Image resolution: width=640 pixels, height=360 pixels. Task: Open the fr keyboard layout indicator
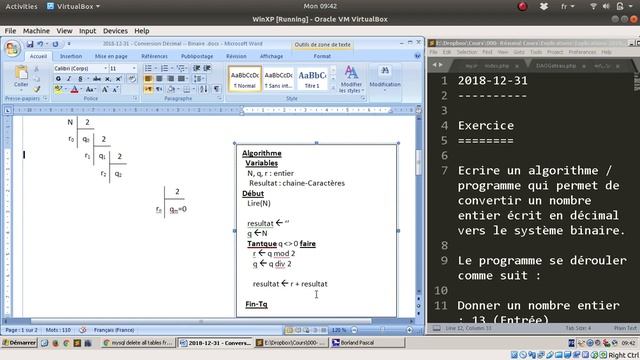pyautogui.click(x=567, y=6)
